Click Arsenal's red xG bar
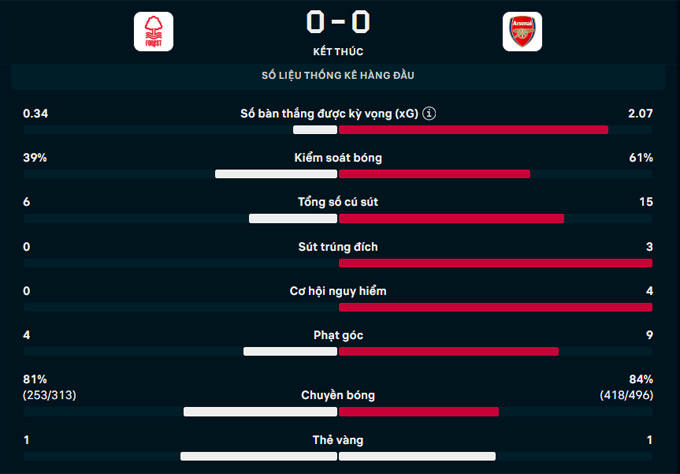The image size is (680, 474). pyautogui.click(x=473, y=130)
